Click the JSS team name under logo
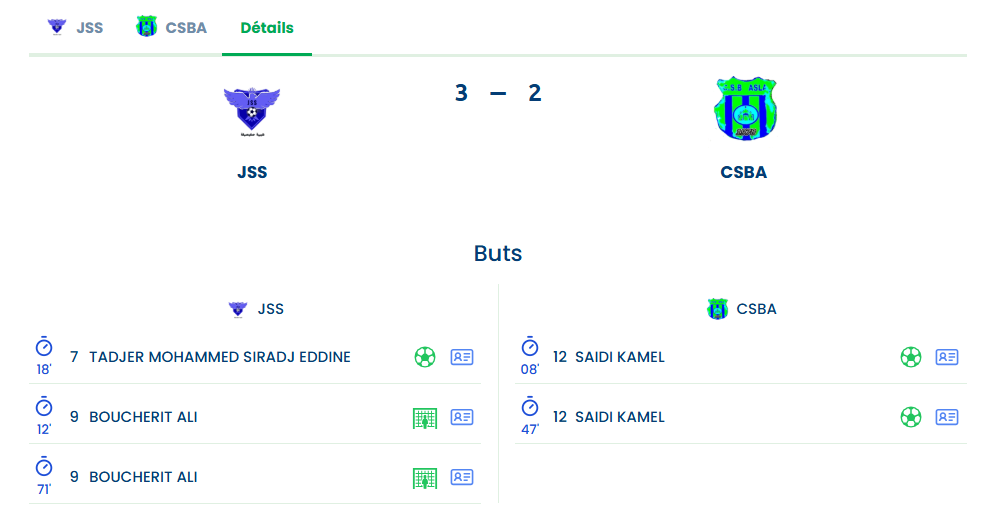The width and height of the screenshot is (996, 519). coord(252,172)
